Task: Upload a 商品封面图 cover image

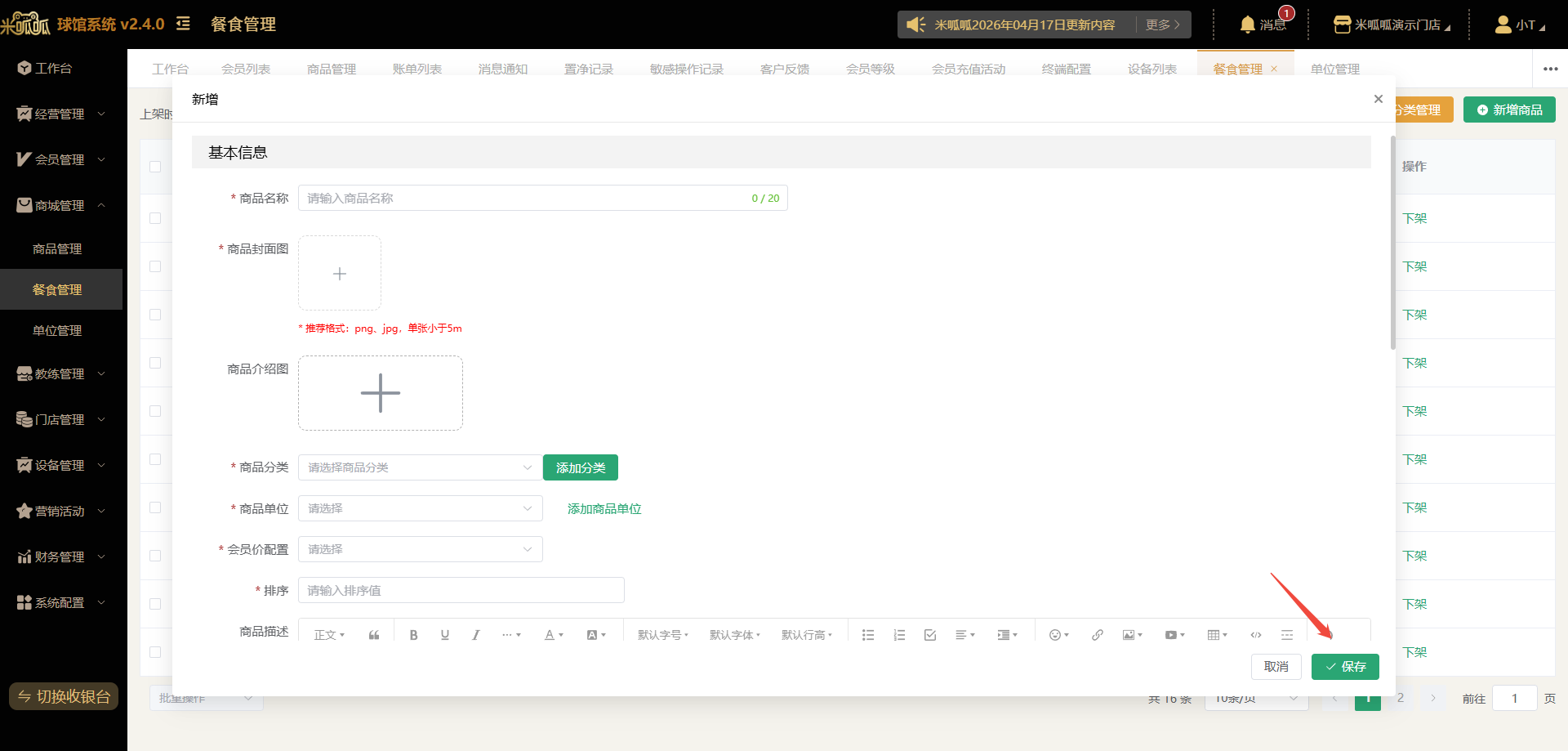Action: coord(340,273)
